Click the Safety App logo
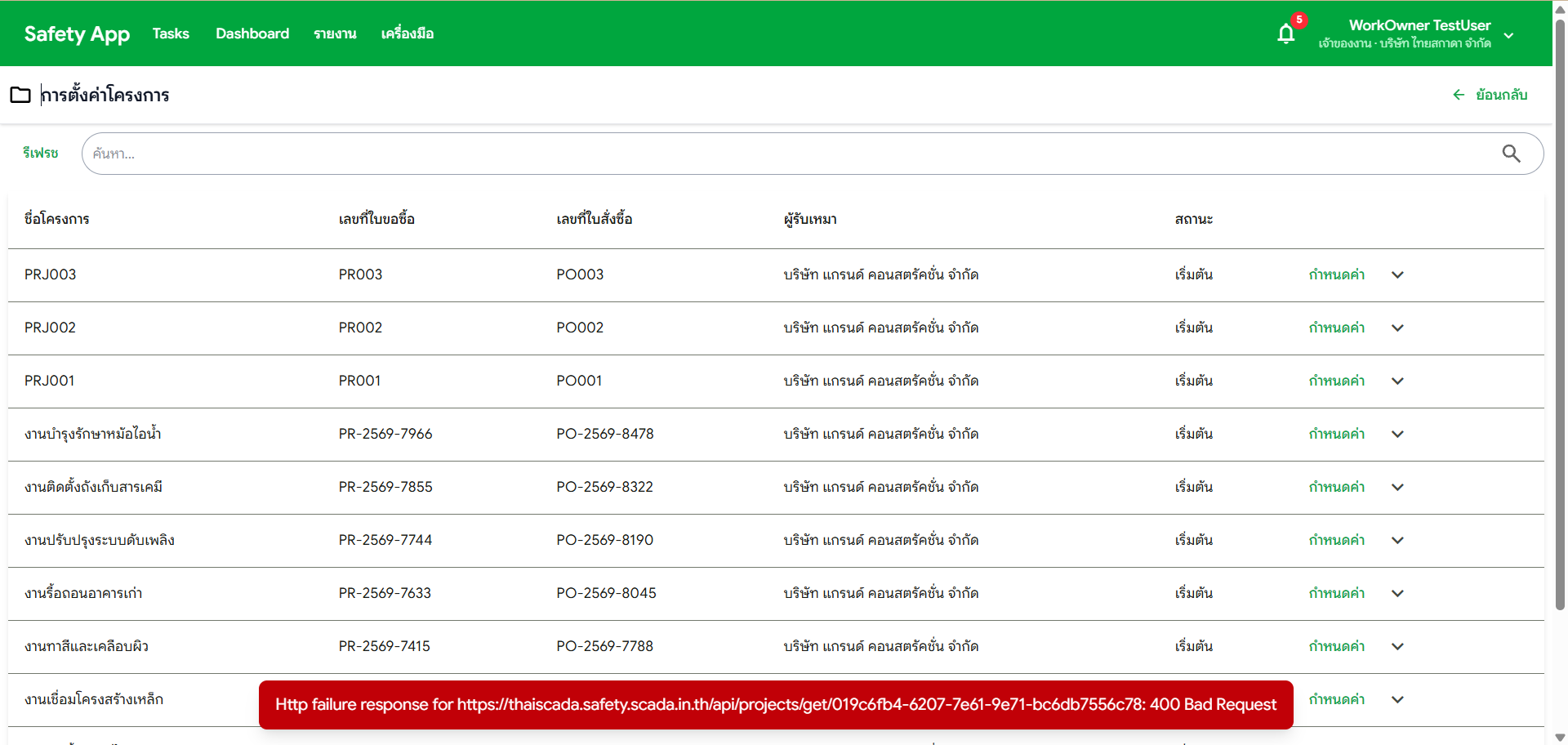Image resolution: width=1568 pixels, height=745 pixels. [77, 33]
